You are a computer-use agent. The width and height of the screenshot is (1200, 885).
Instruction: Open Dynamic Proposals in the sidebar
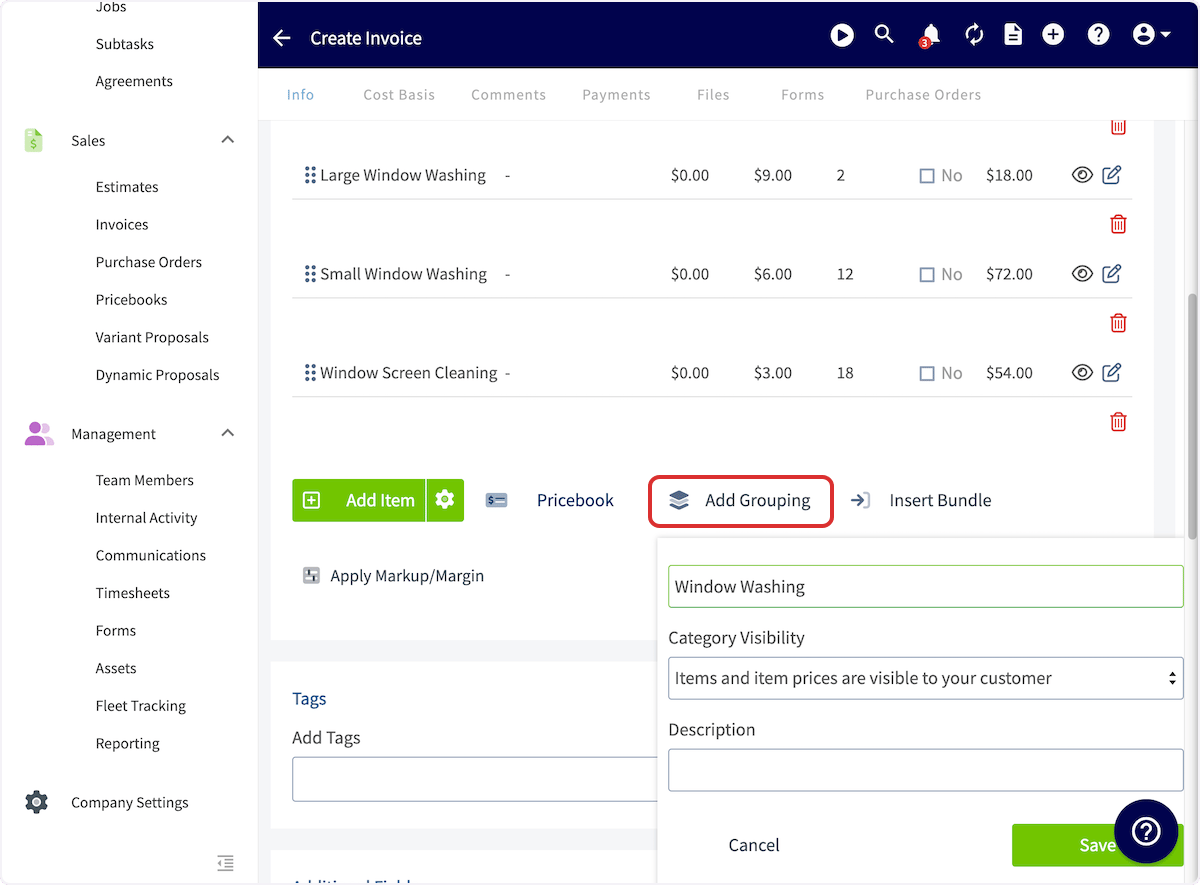(157, 375)
